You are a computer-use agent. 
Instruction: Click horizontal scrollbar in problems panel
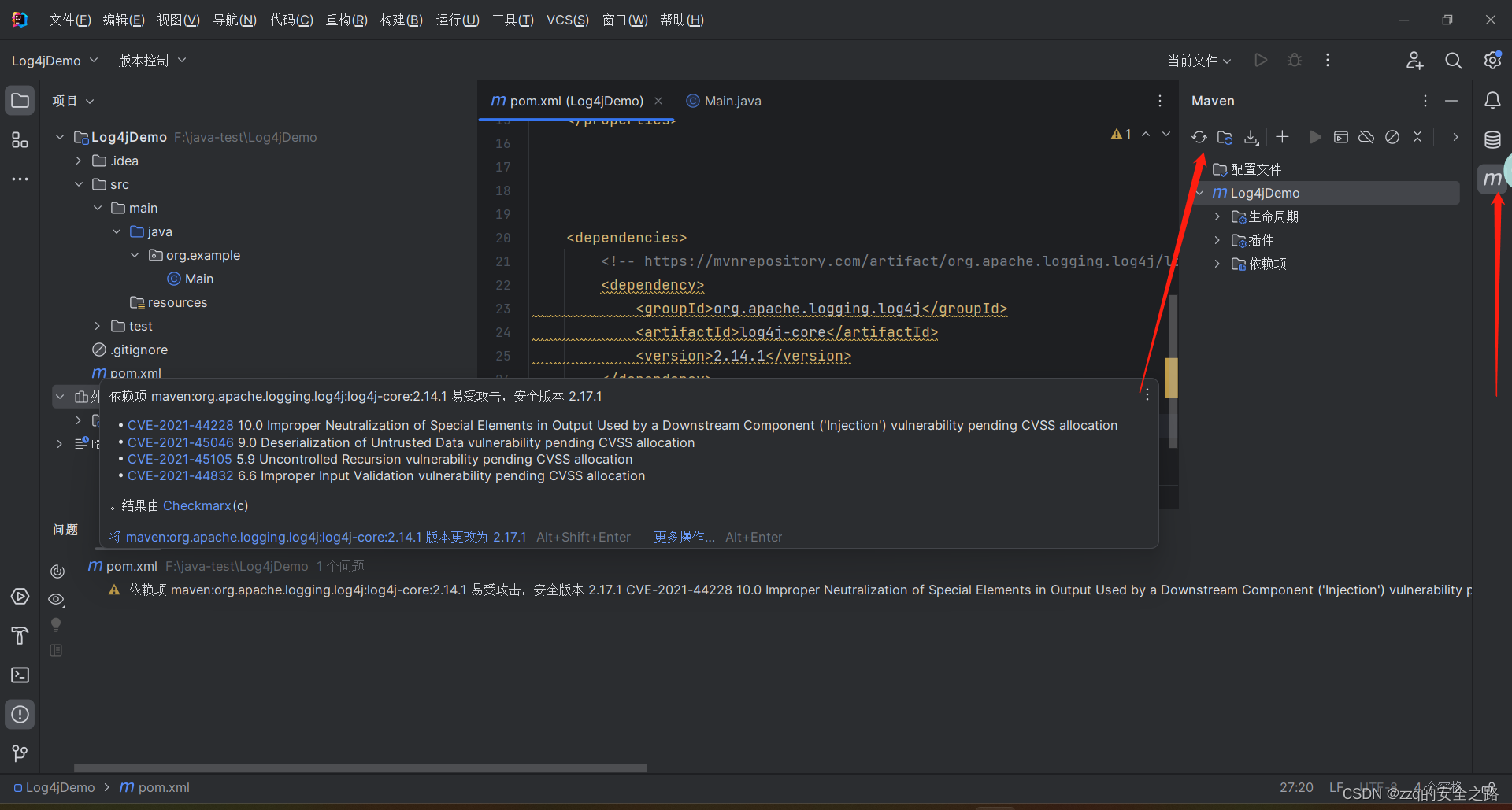click(360, 767)
